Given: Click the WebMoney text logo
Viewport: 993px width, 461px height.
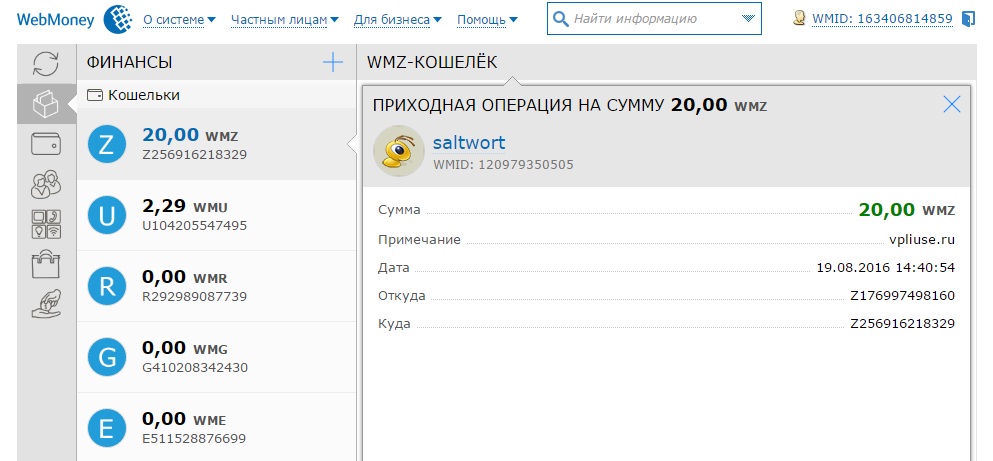Looking at the screenshot, I should pos(55,20).
